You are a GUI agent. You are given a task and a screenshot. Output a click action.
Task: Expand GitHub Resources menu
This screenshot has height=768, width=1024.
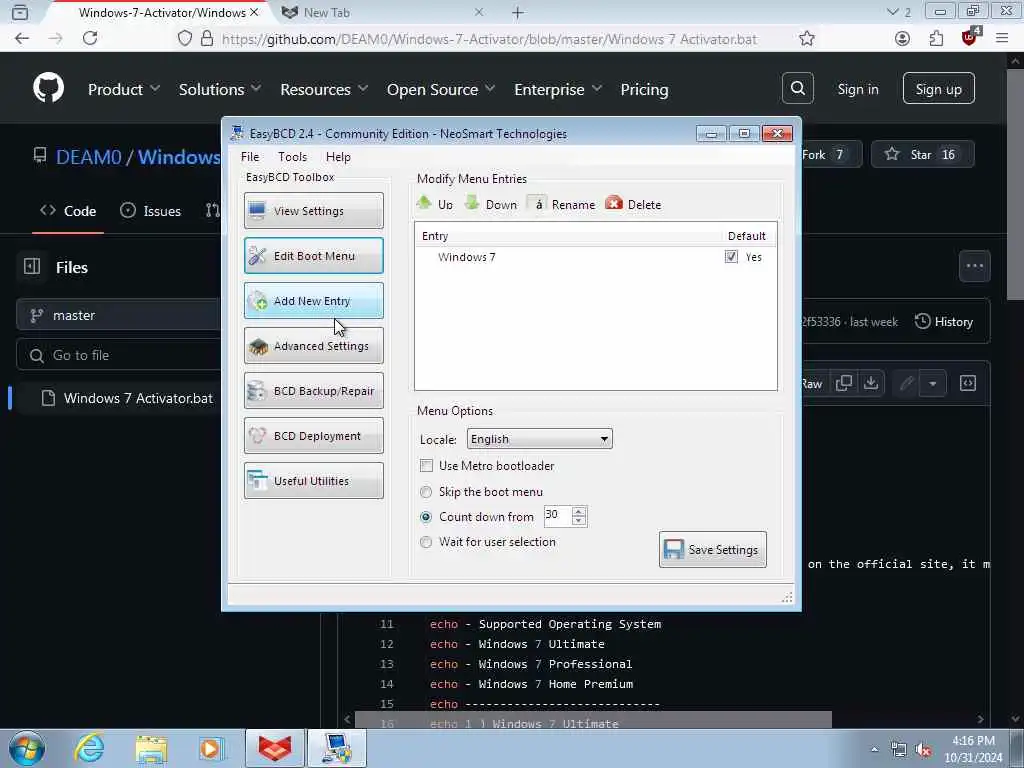tap(324, 89)
